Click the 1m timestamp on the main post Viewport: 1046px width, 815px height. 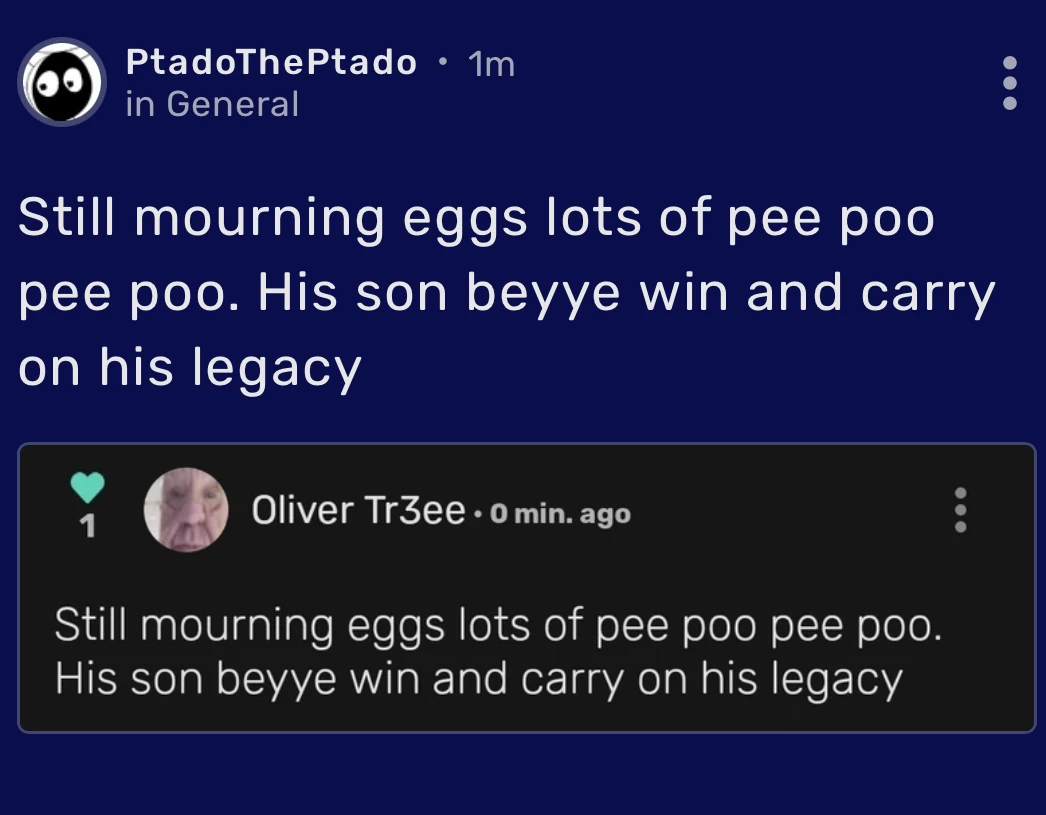point(489,62)
